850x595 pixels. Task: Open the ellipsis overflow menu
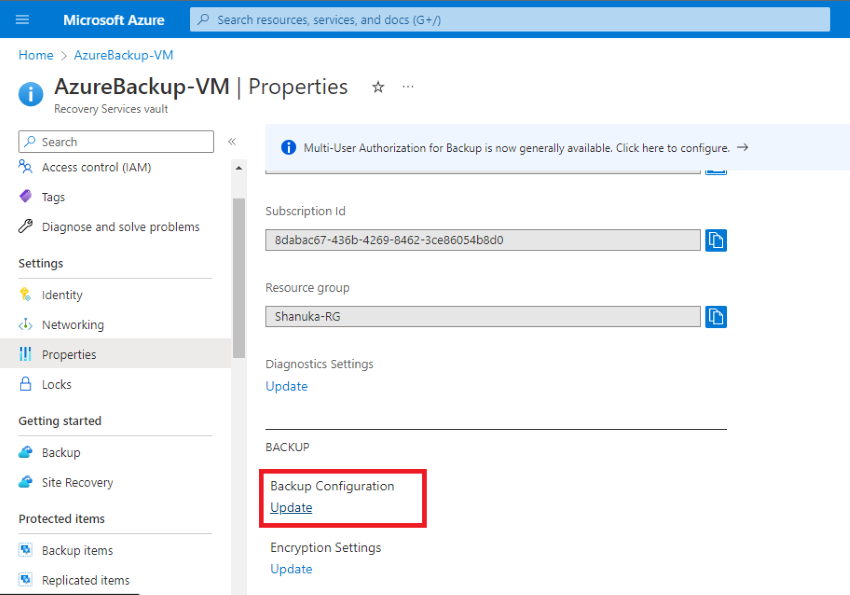[x=407, y=88]
